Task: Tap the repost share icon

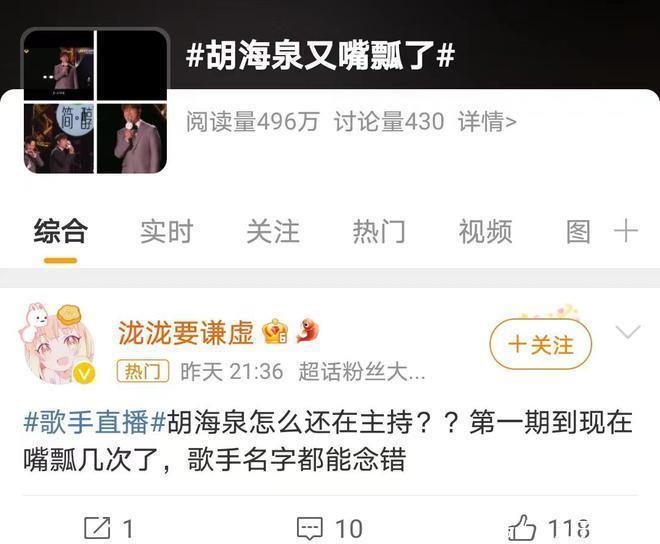Action: pyautogui.click(x=97, y=528)
